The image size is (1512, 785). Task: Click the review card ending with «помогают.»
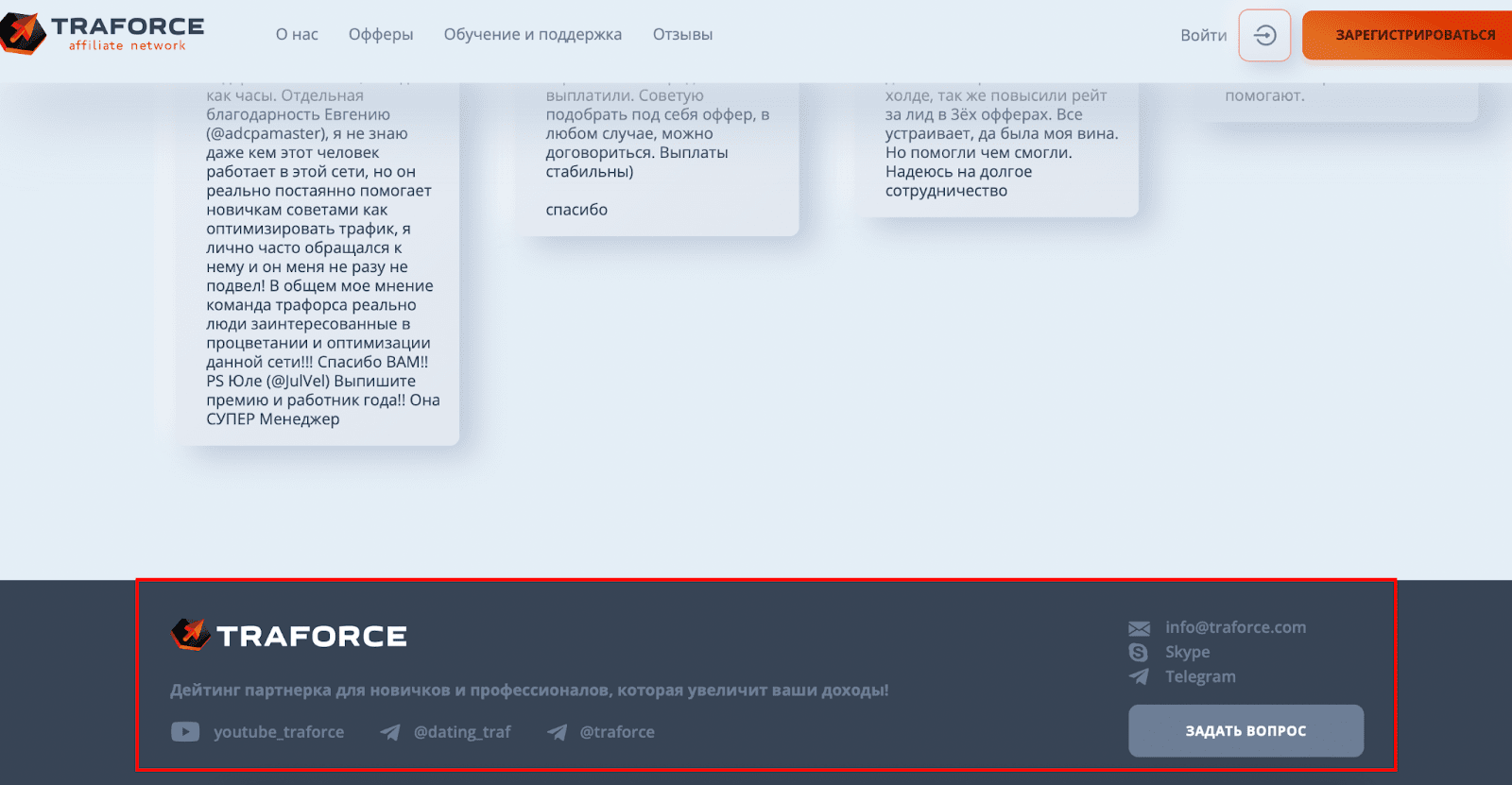coord(1336,102)
